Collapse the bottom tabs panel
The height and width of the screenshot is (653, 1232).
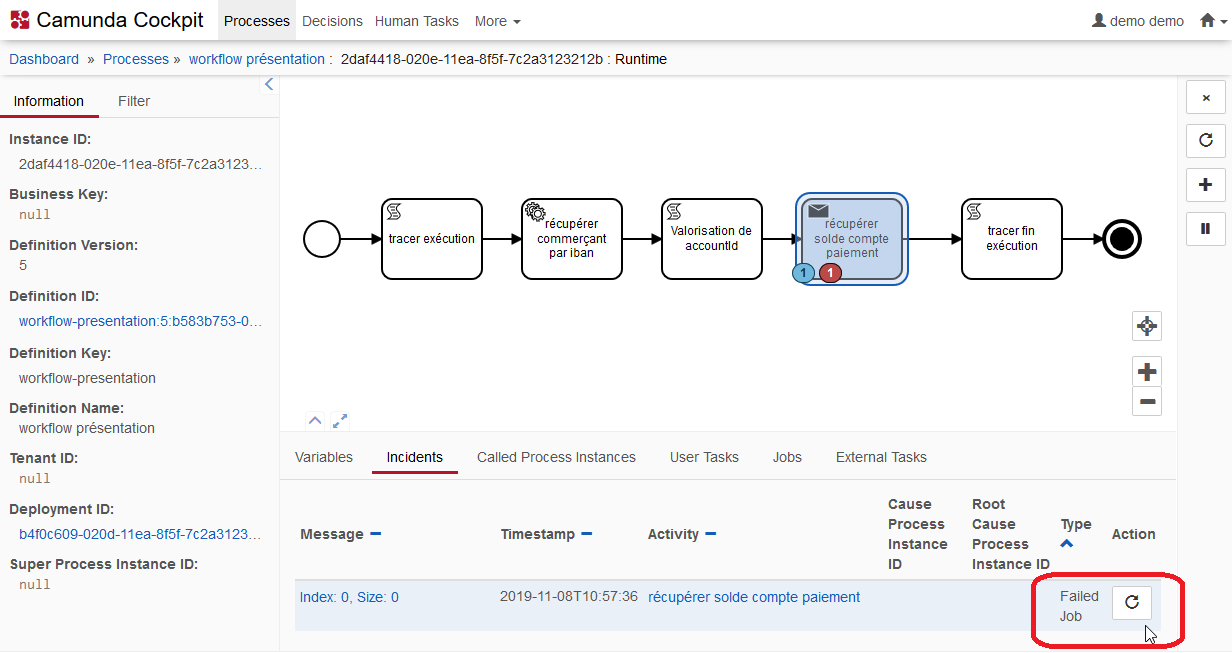coord(314,421)
